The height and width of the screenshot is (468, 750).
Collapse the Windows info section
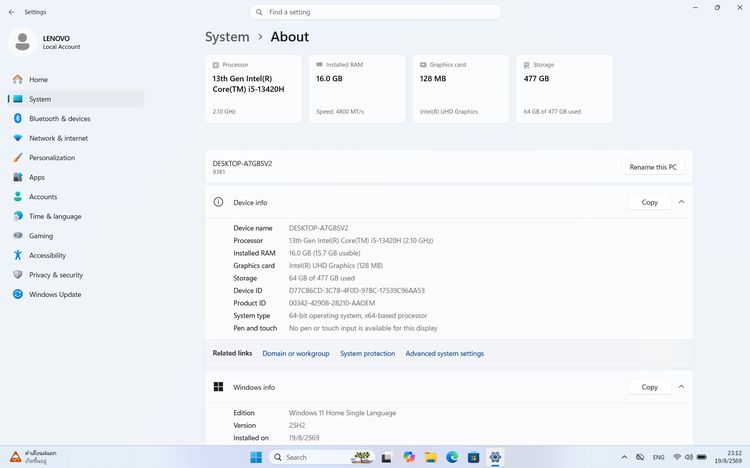(x=681, y=387)
